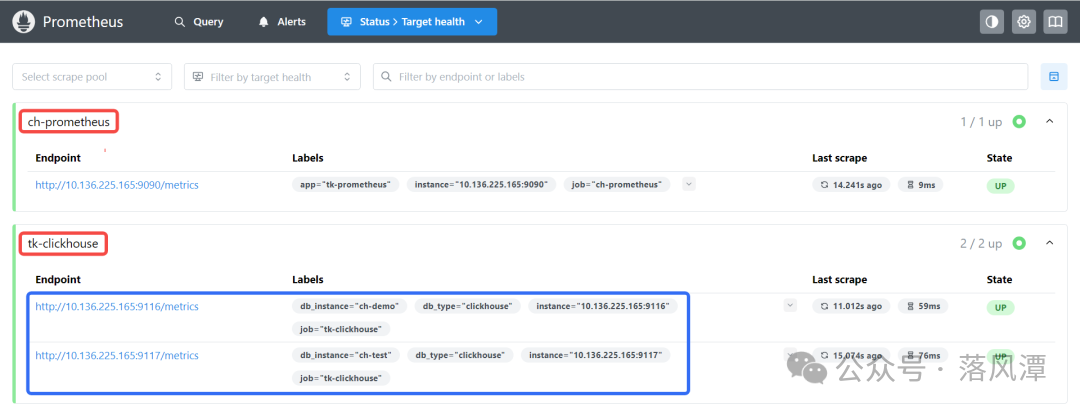Click the UP state badge for port 9116
Viewport: 1080px width, 411px height.
click(1000, 307)
